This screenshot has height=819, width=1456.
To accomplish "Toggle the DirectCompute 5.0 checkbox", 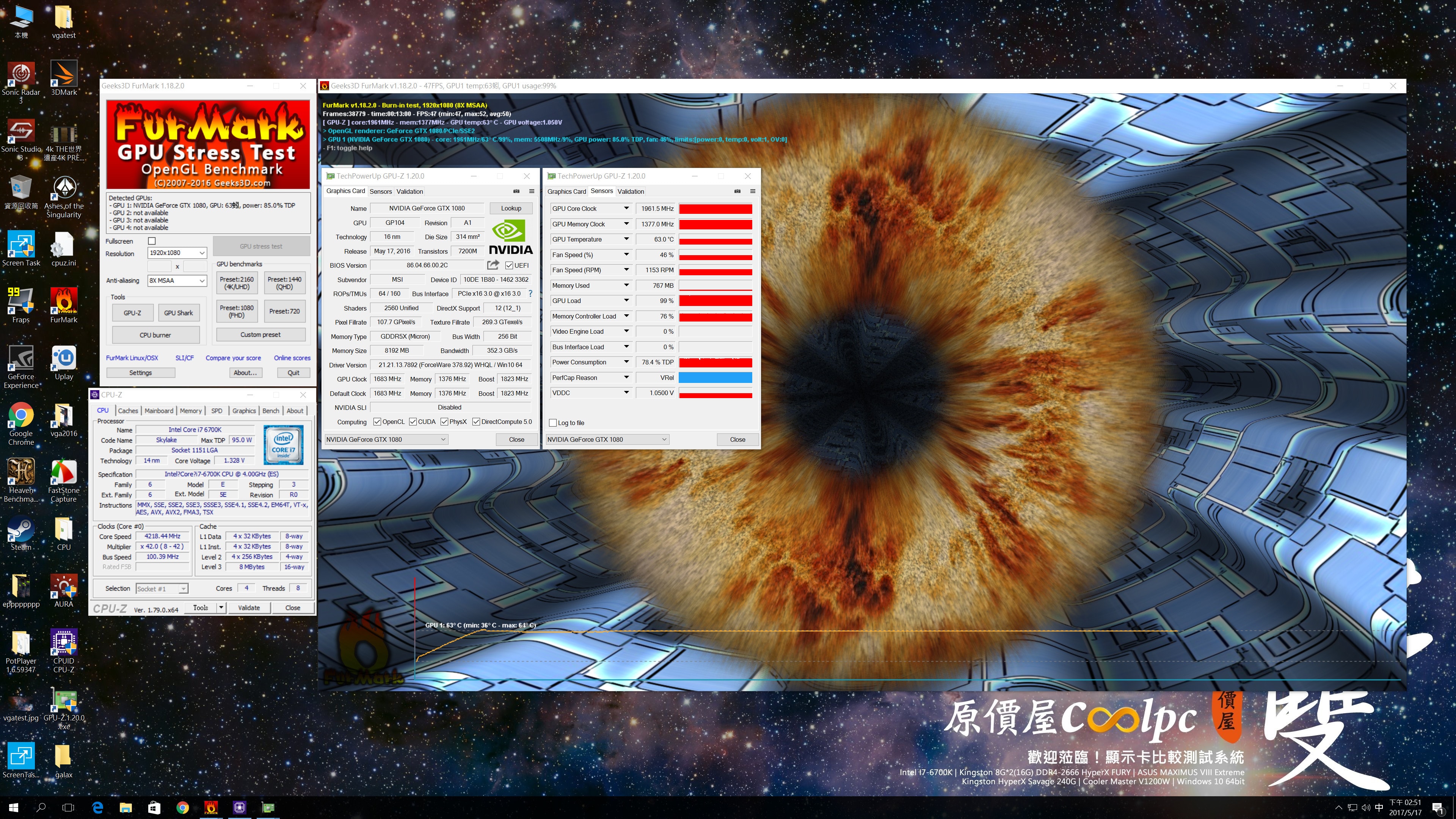I will pos(476,422).
